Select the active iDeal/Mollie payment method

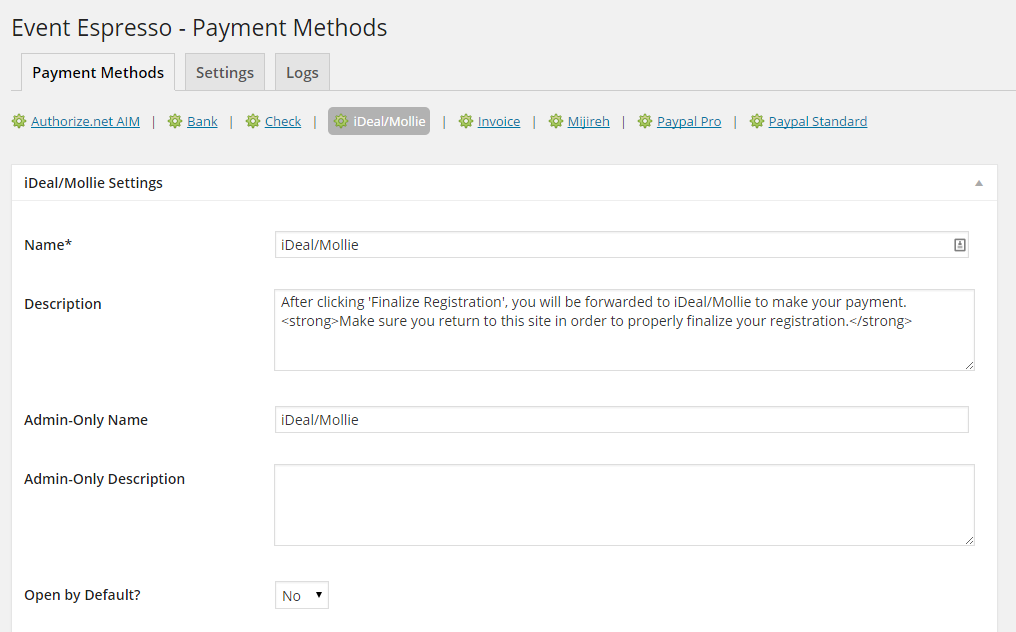click(379, 121)
